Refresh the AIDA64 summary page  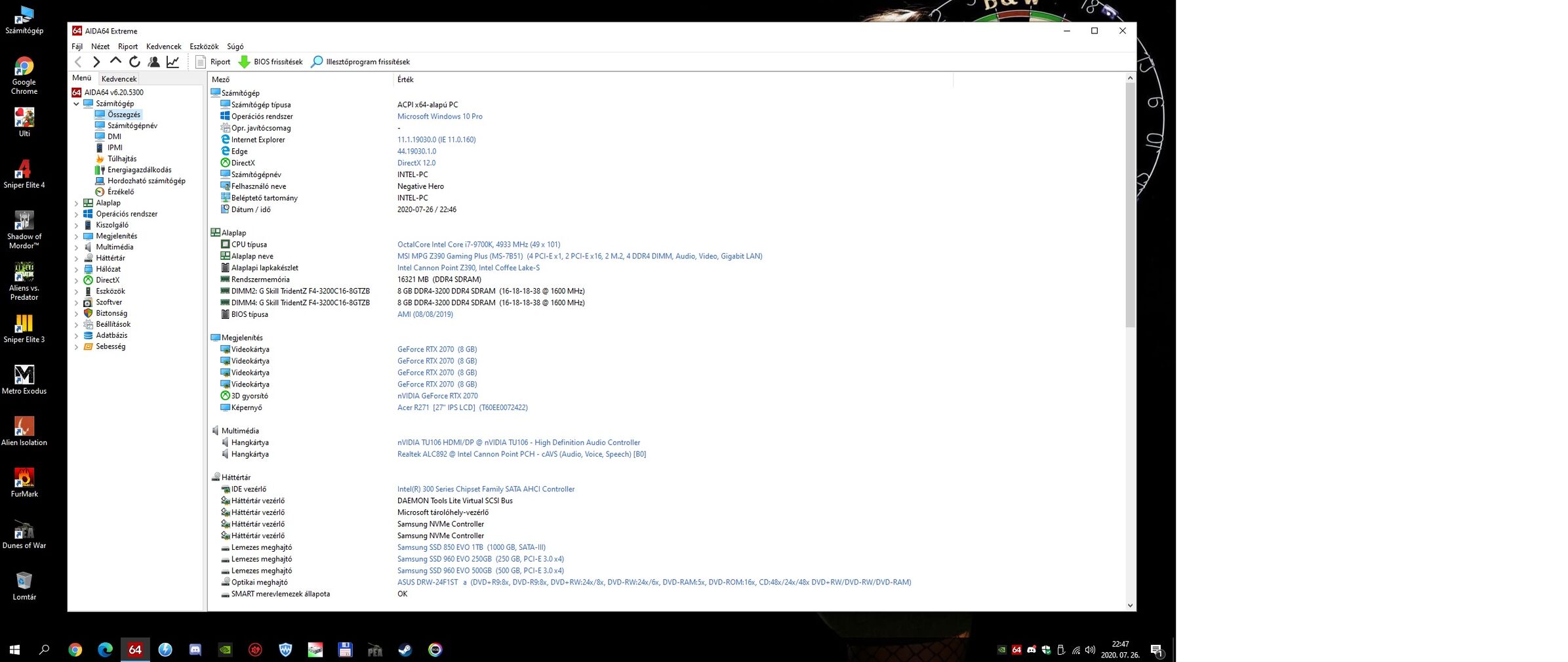[x=134, y=62]
